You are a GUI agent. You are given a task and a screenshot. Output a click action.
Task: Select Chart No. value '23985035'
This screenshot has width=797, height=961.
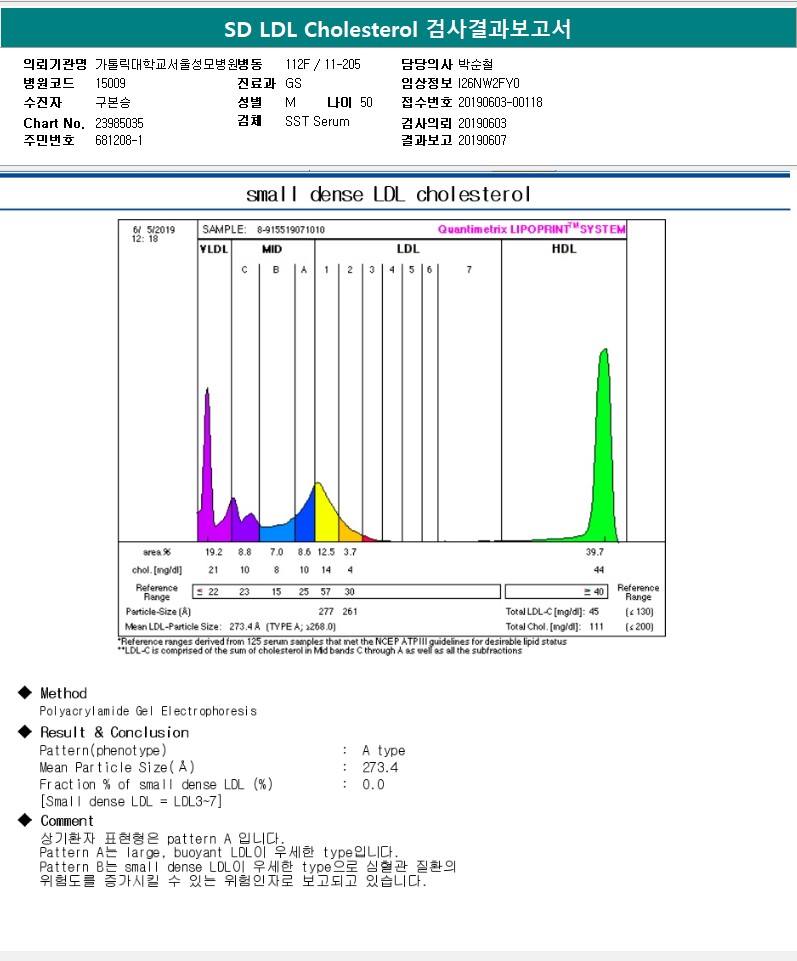pyautogui.click(x=120, y=123)
